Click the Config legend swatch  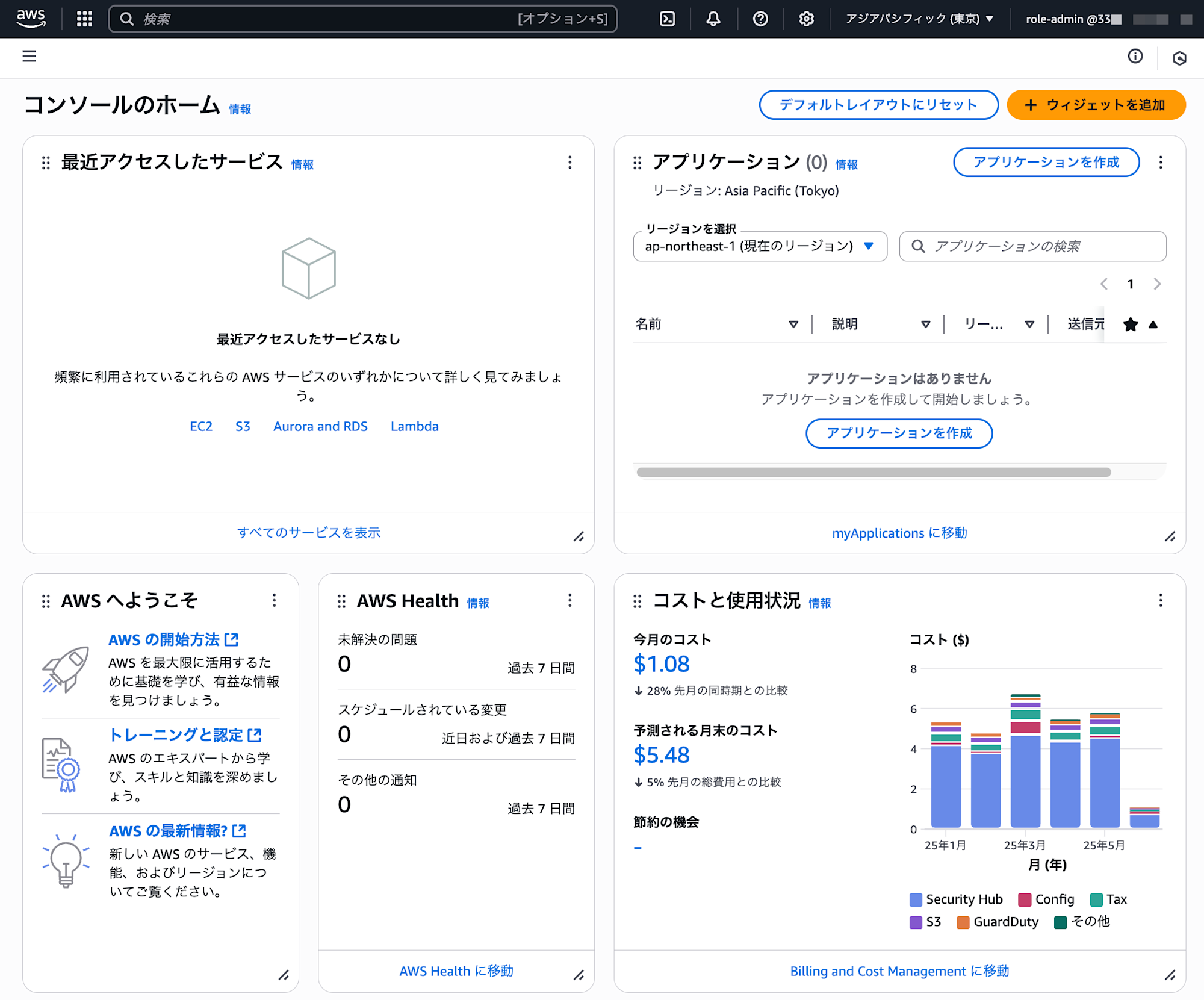tap(1025, 899)
